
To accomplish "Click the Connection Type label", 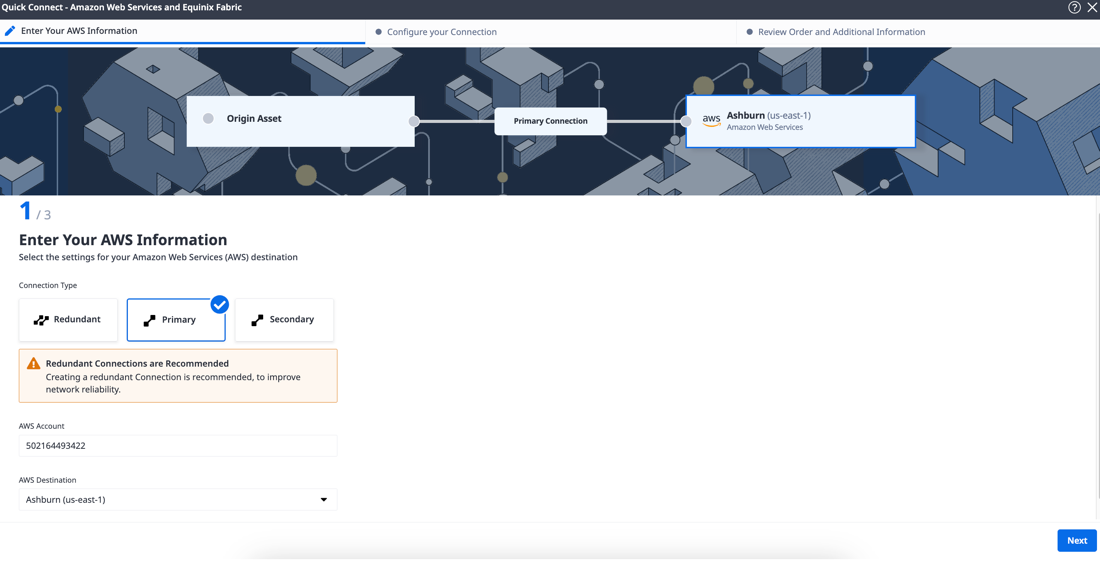I will (x=48, y=286).
